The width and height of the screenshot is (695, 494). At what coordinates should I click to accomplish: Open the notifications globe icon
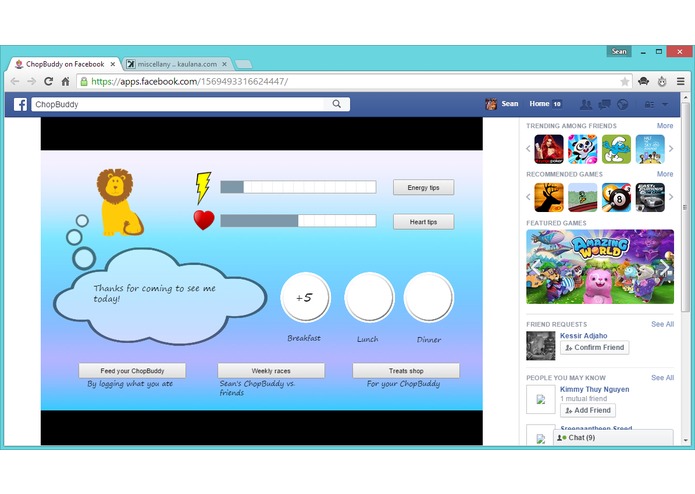pos(623,105)
